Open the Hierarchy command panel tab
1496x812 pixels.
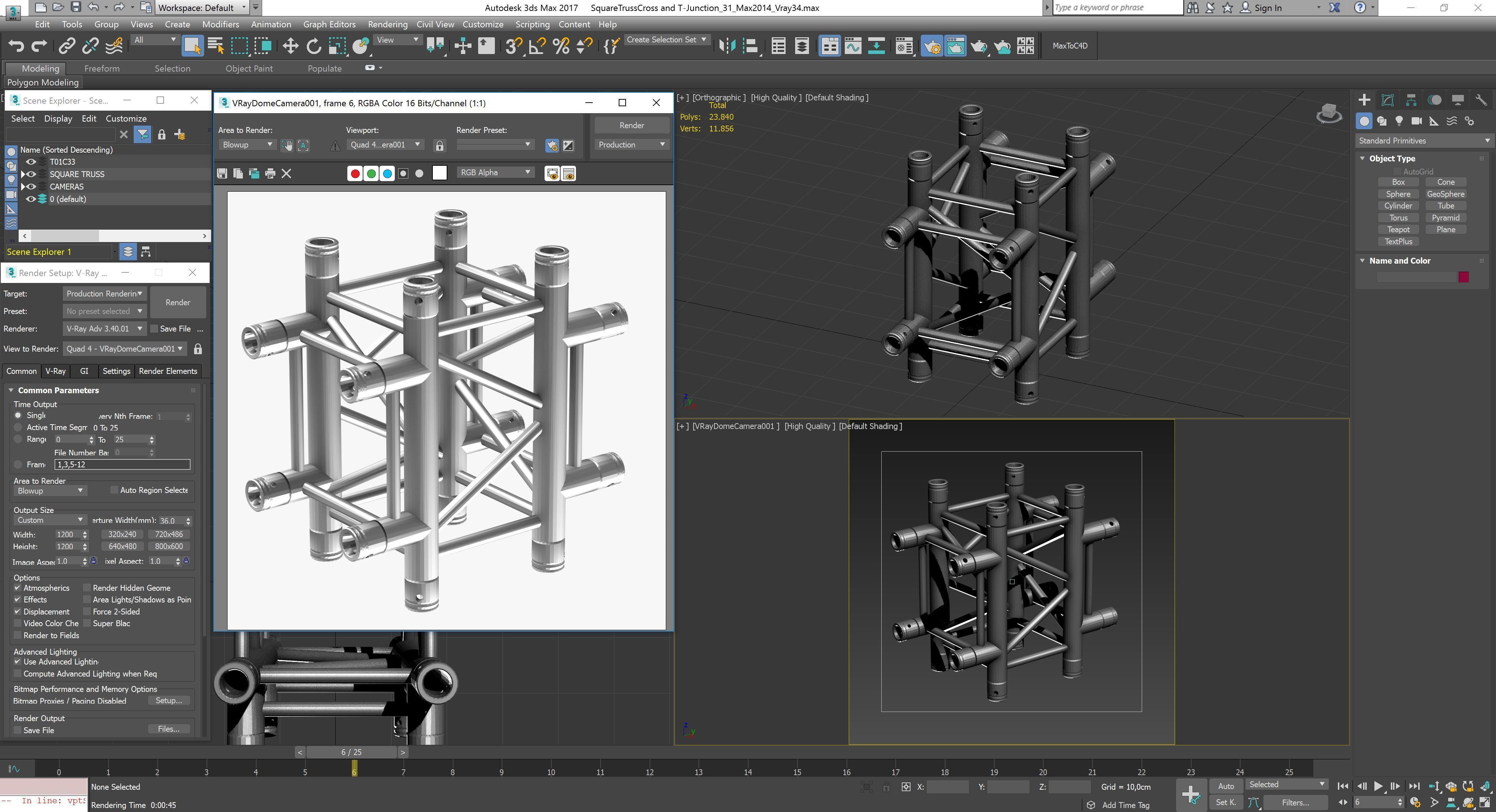coord(1411,100)
